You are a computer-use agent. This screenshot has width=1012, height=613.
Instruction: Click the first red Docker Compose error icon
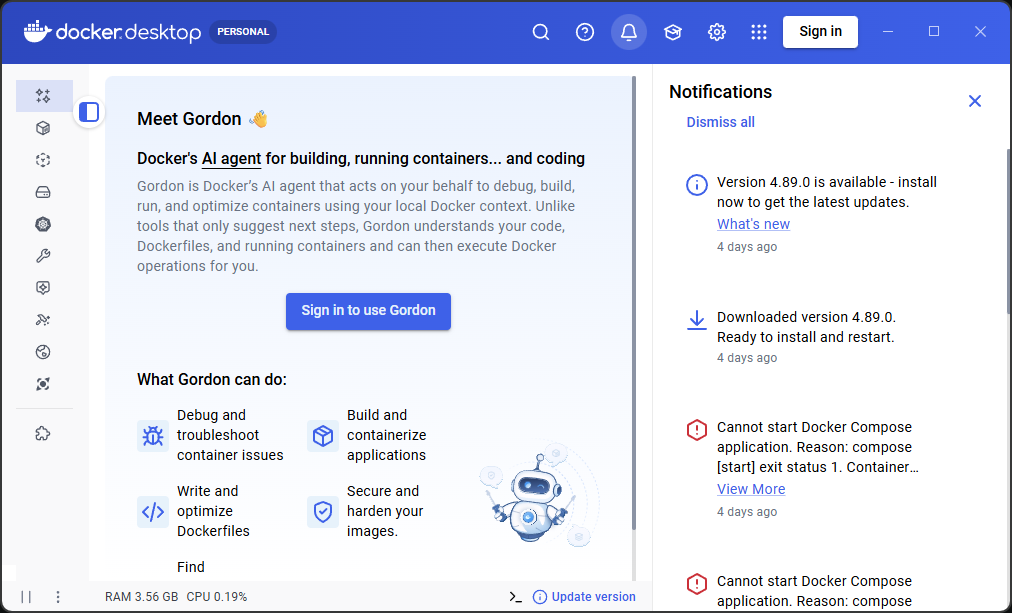696,430
